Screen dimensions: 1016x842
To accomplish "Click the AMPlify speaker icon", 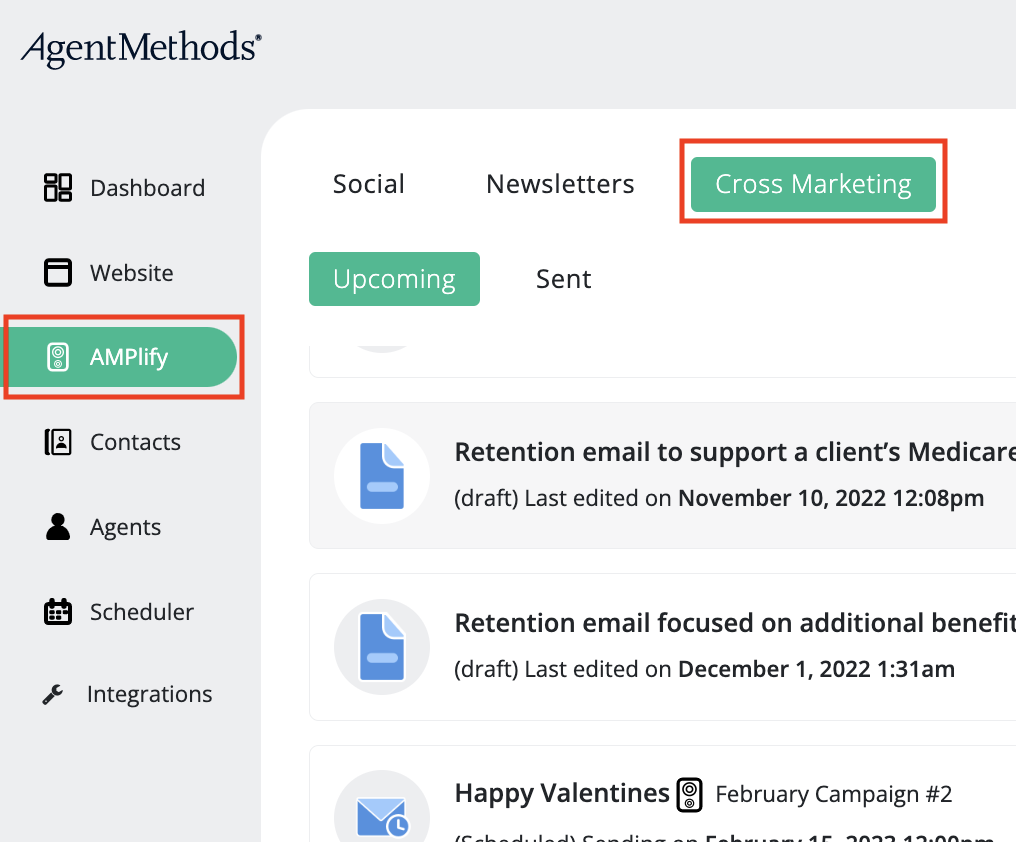I will (58, 356).
